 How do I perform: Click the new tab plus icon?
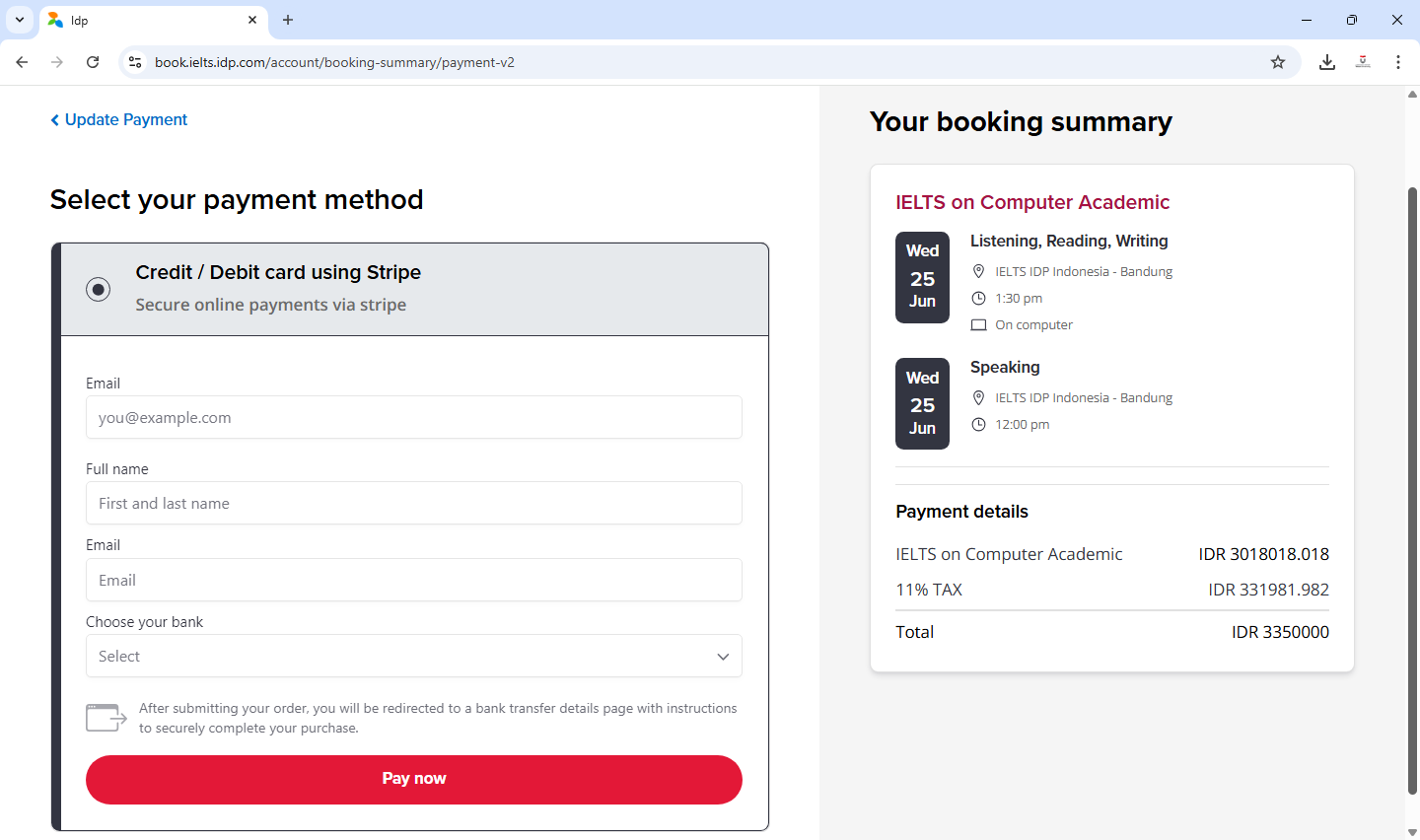288,20
